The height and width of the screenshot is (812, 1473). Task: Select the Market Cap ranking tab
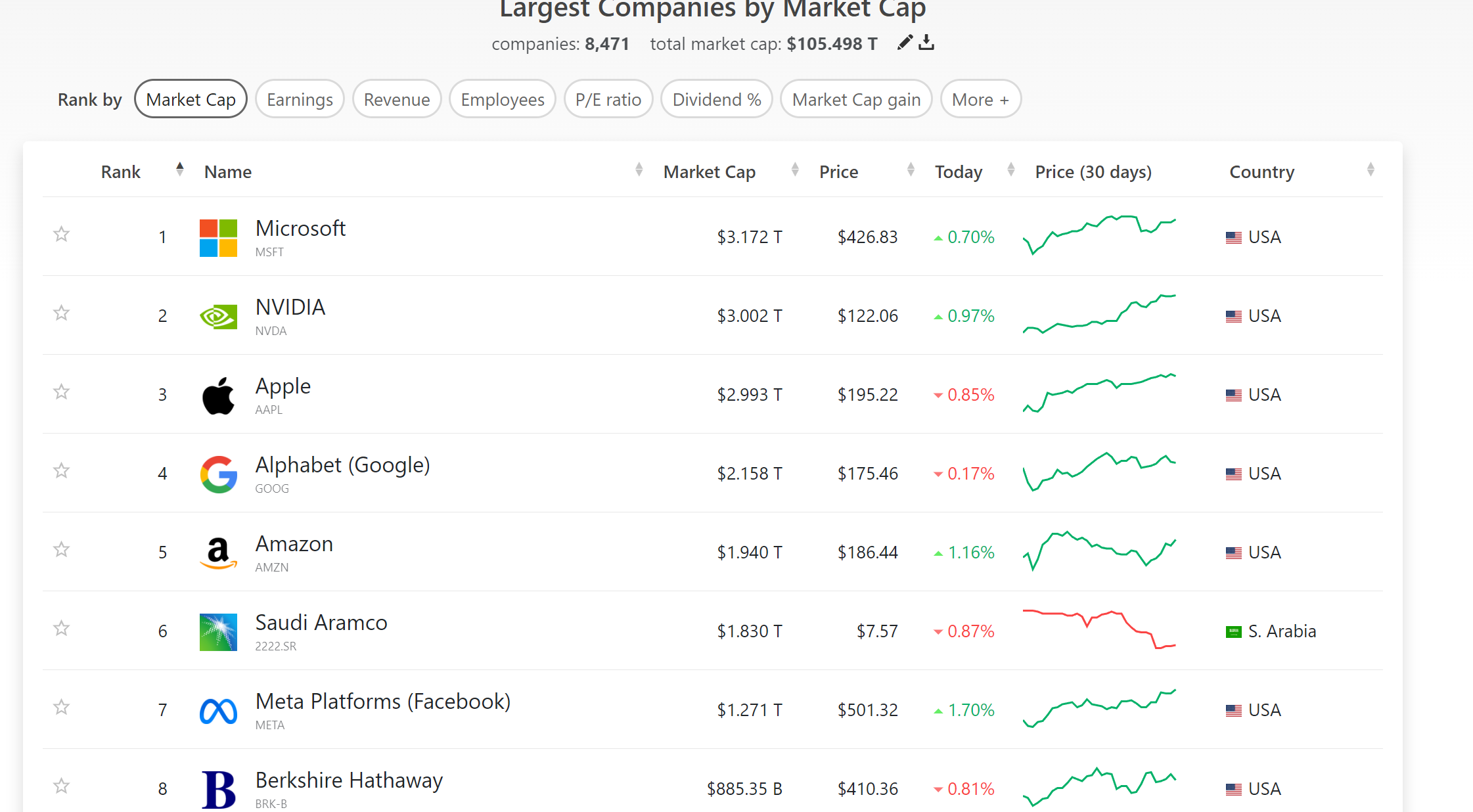pyautogui.click(x=191, y=99)
